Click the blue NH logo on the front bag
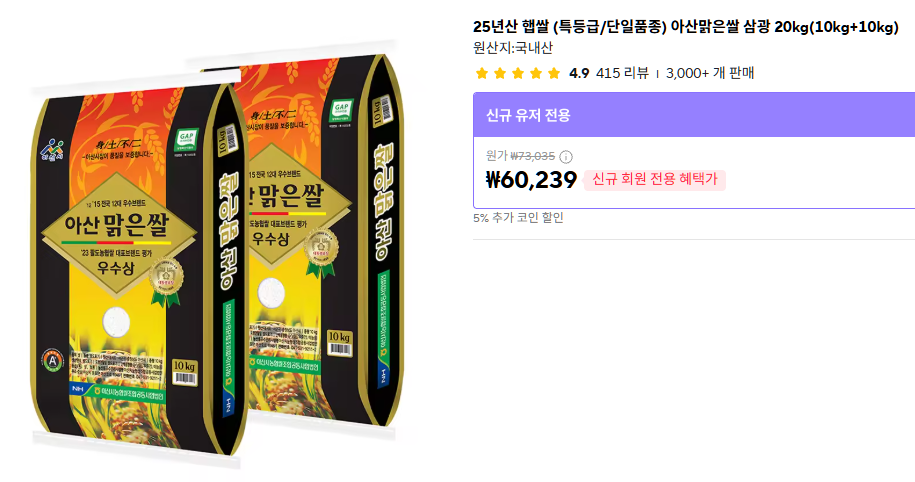 click(76, 388)
